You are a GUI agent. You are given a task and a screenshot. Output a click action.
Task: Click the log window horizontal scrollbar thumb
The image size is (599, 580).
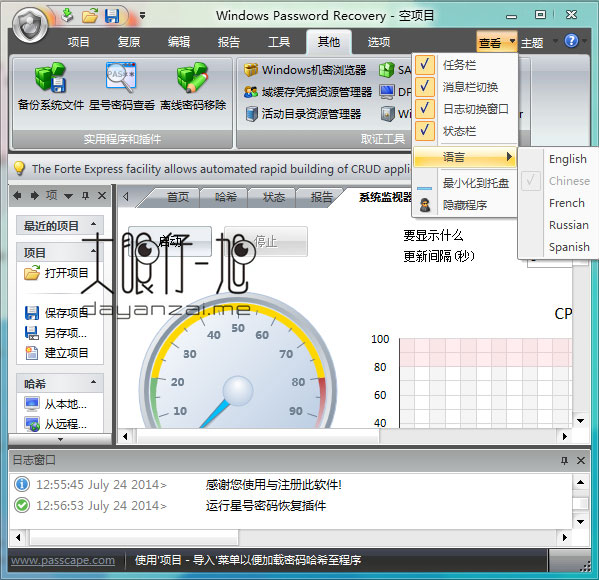(134, 537)
